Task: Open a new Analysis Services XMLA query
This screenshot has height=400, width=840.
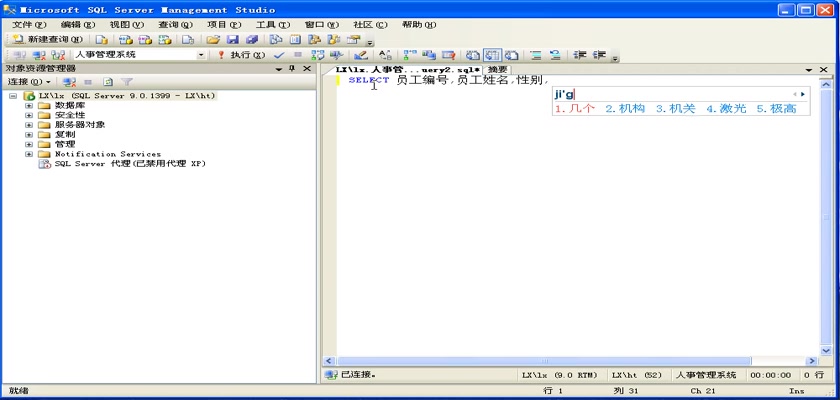Action: (x=165, y=40)
